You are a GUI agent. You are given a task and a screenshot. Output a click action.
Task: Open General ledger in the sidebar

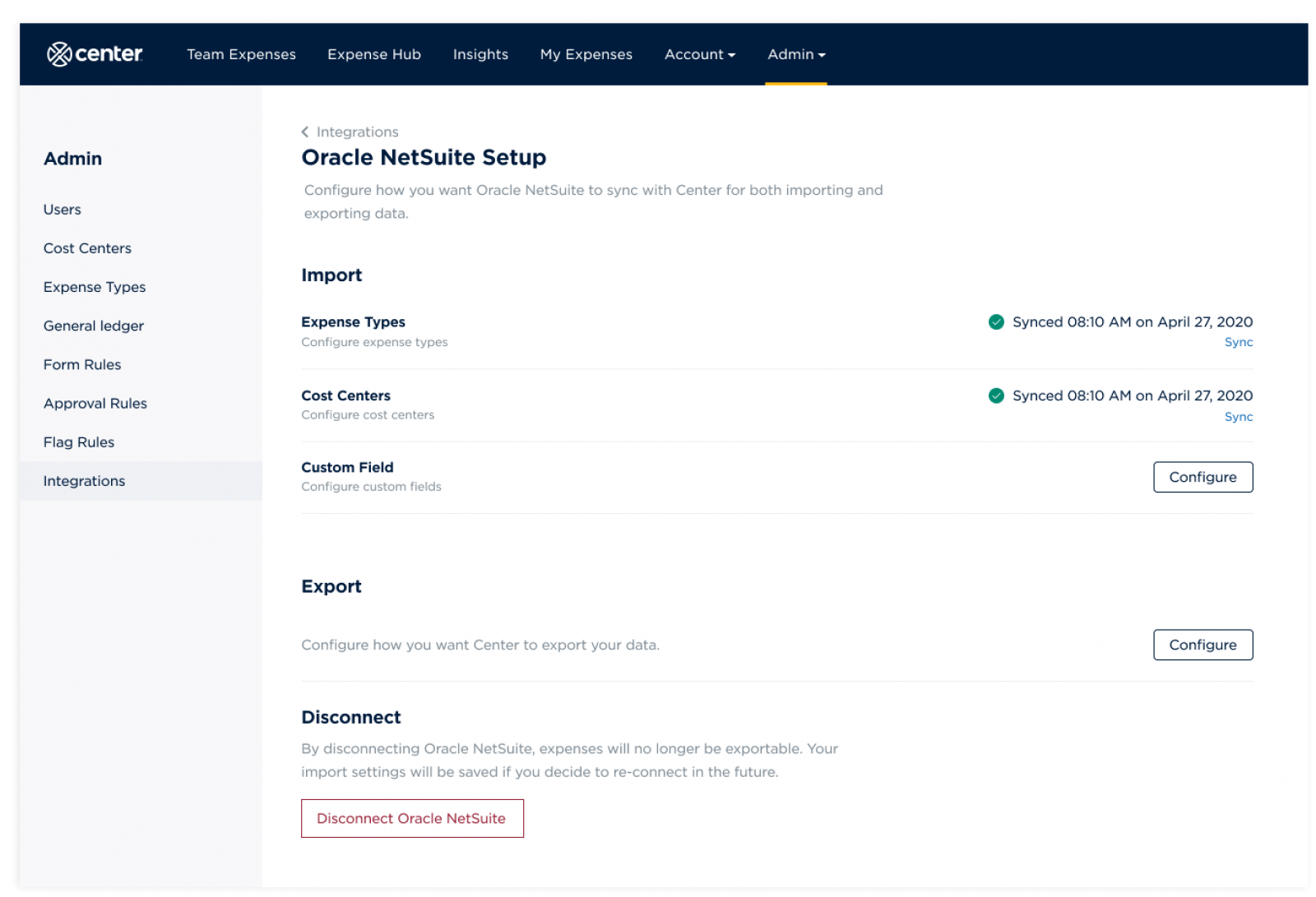click(x=94, y=326)
